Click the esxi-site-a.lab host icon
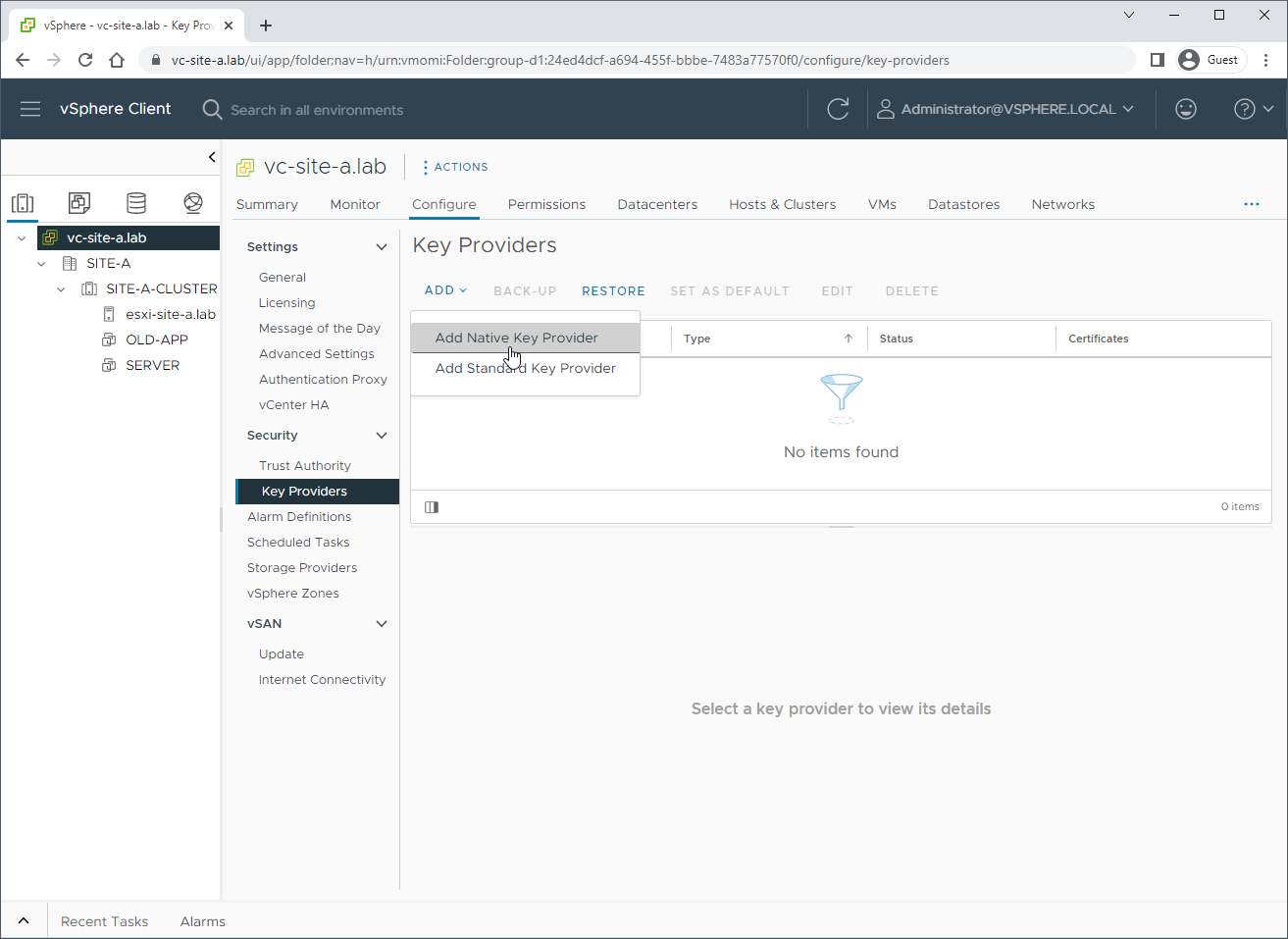Screen dimensions: 1288x939 coord(109,314)
